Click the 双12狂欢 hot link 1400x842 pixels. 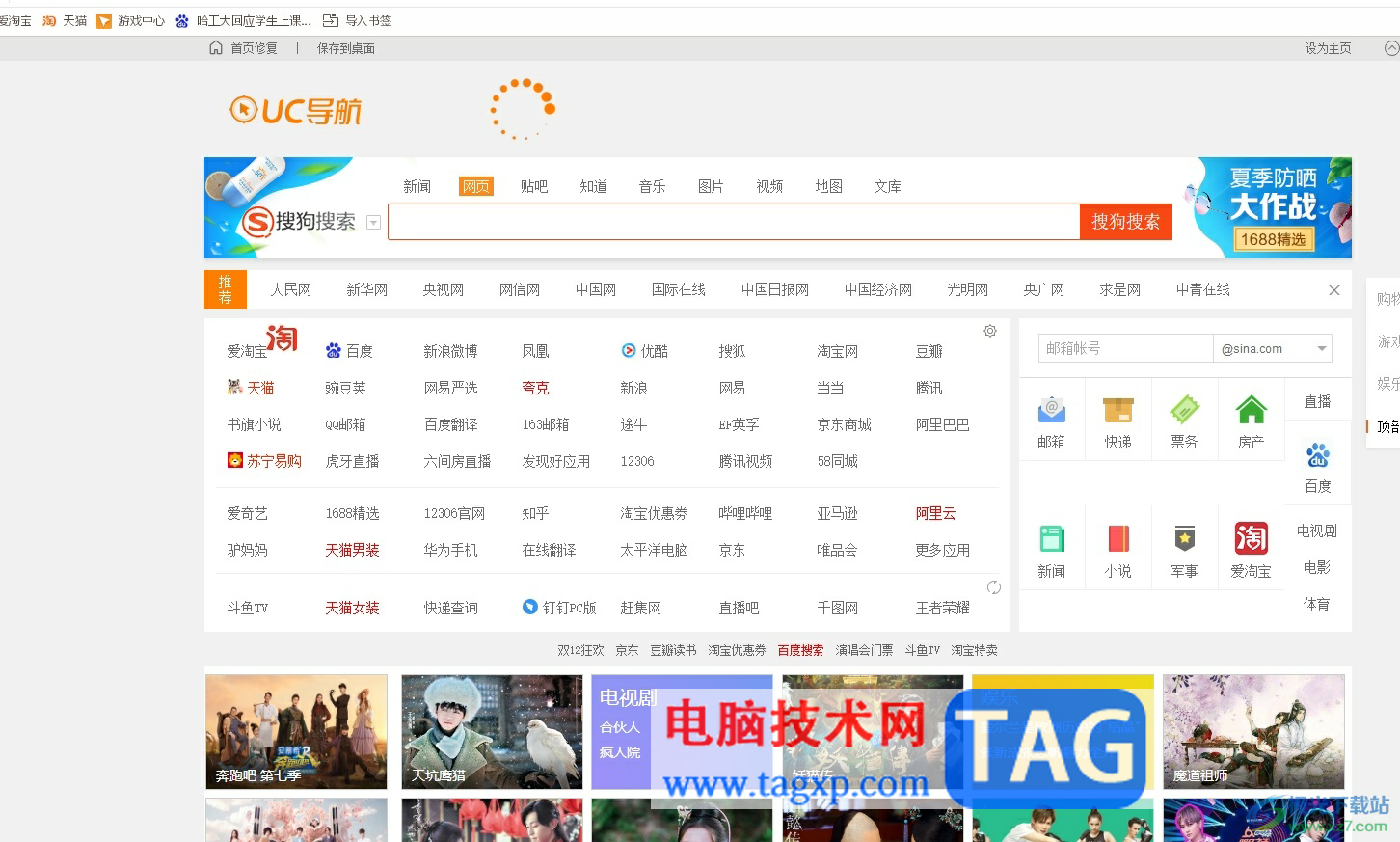pyautogui.click(x=580, y=650)
